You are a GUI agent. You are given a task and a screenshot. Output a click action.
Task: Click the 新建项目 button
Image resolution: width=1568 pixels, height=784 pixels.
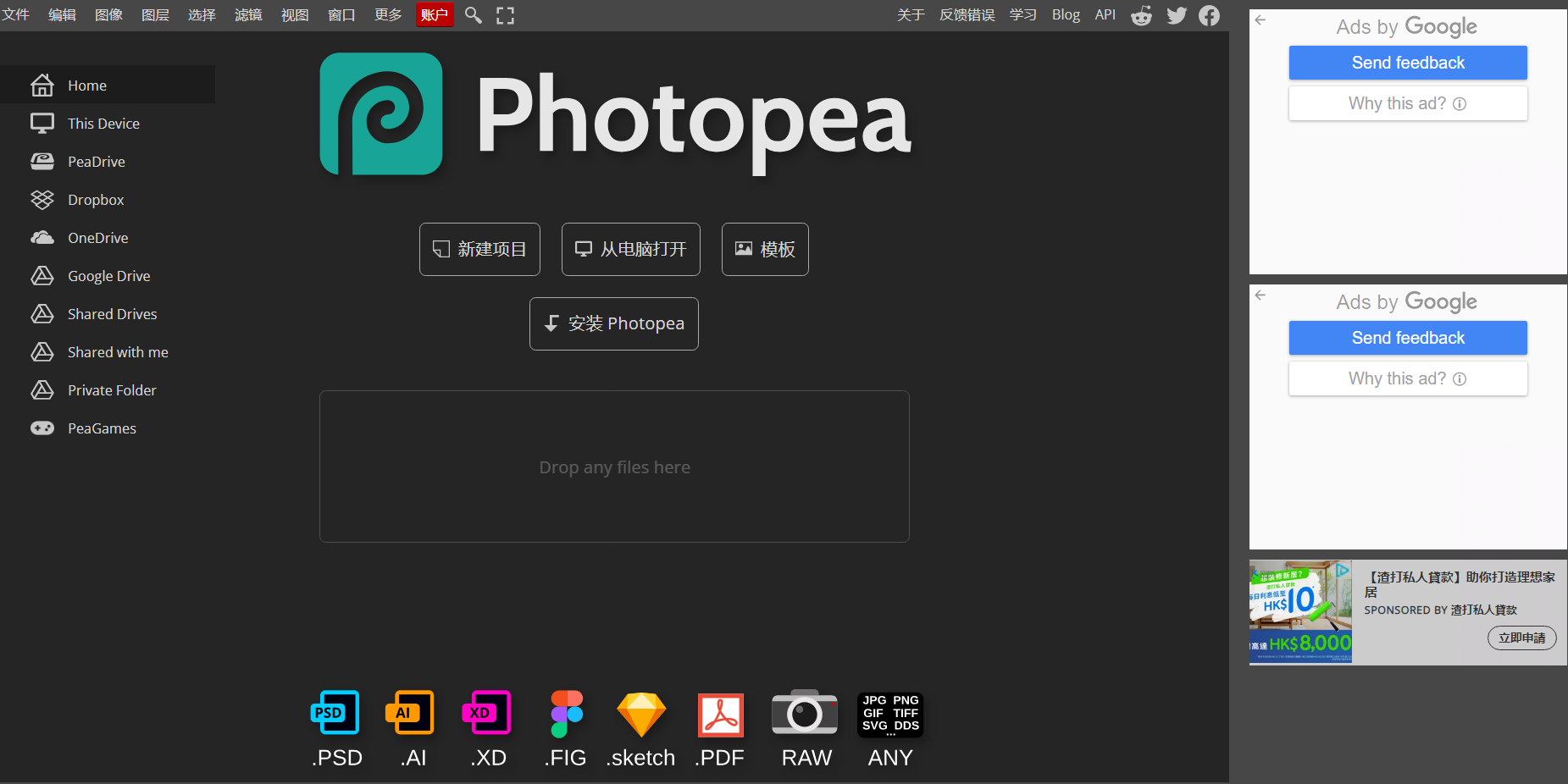pyautogui.click(x=479, y=249)
